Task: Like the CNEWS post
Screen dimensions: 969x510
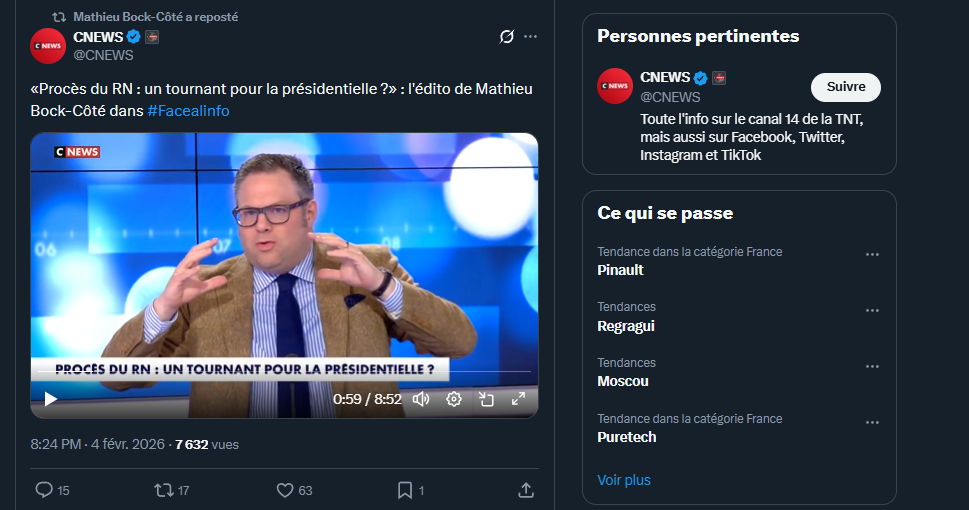Action: (285, 490)
